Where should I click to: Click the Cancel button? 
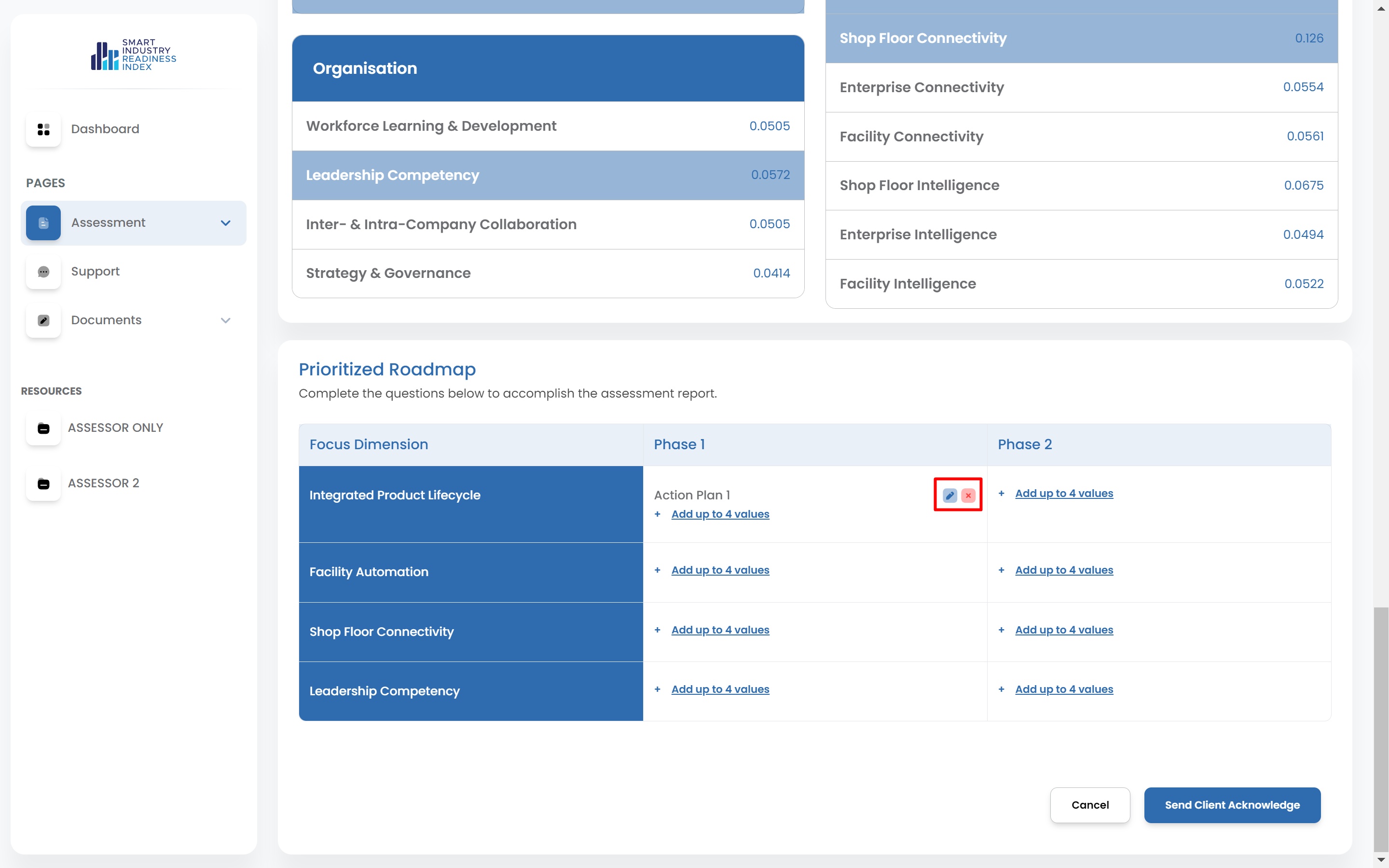click(x=1089, y=805)
